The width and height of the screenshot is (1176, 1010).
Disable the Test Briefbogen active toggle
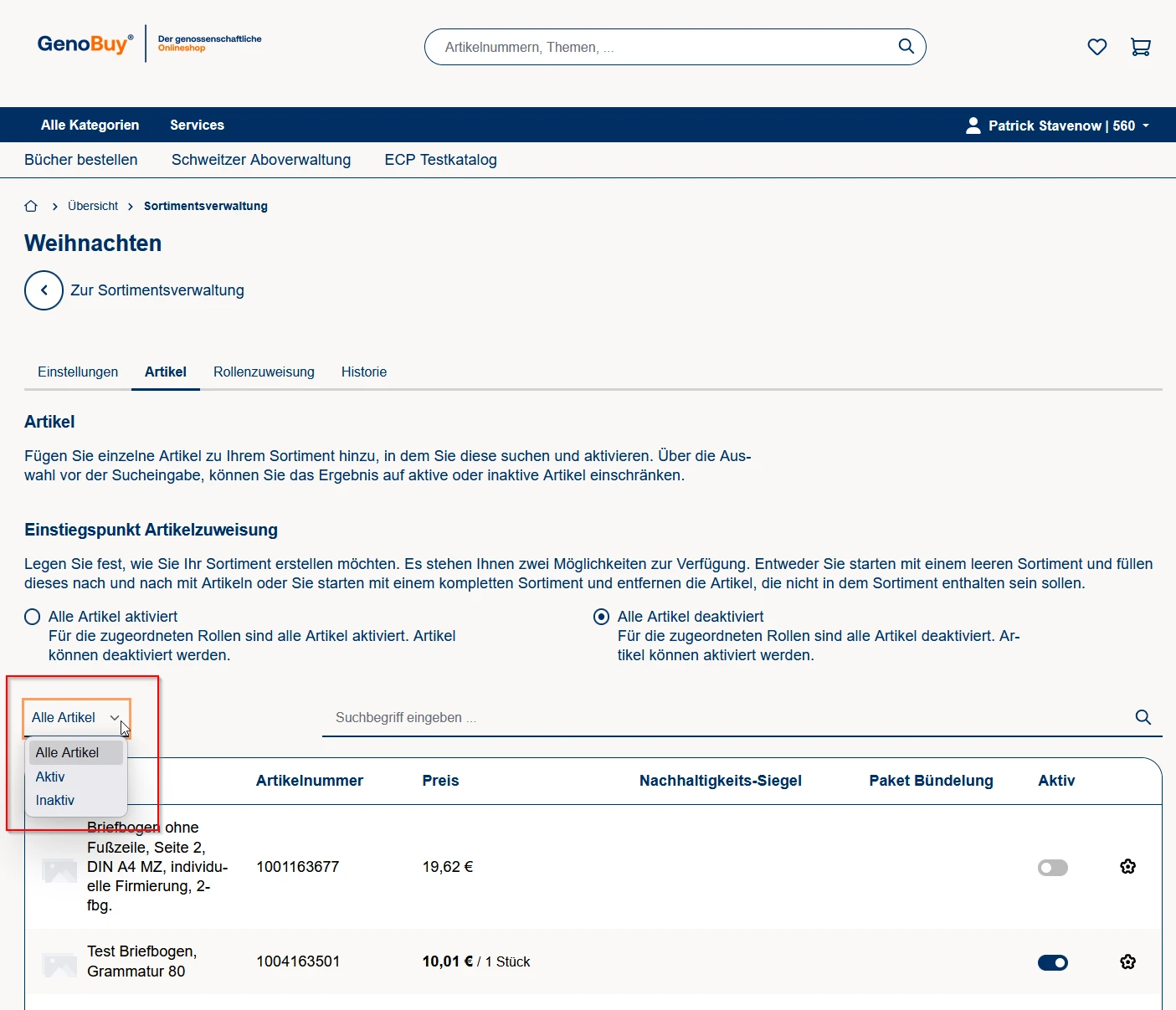click(x=1052, y=962)
